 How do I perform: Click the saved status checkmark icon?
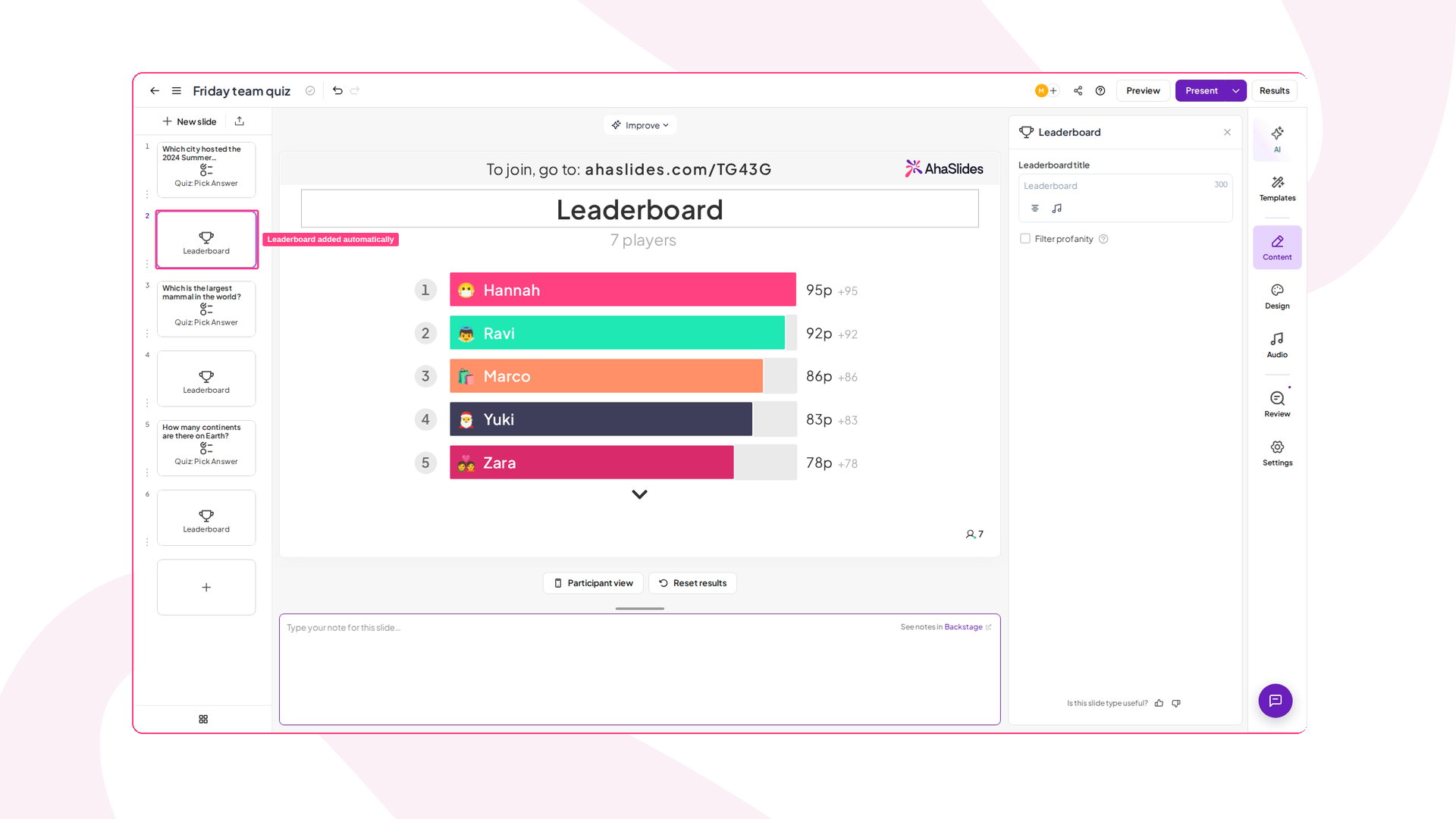310,91
